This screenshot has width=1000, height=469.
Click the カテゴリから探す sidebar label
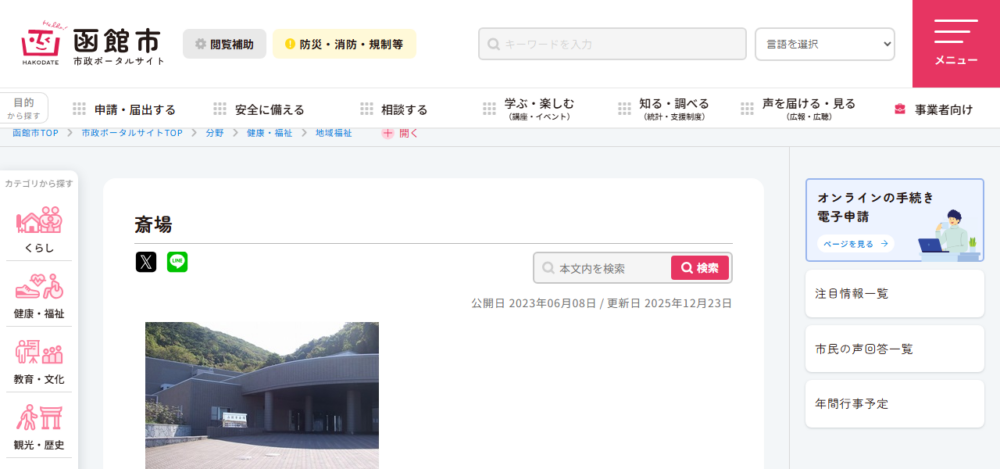point(39,184)
